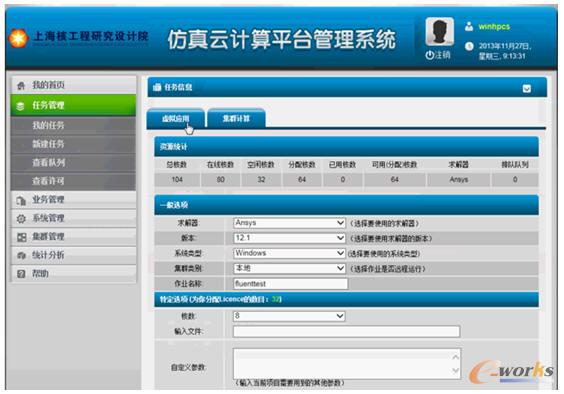The width and height of the screenshot is (564, 394).
Task: Click the chart icon beside 统计分析
Action: click(21, 255)
